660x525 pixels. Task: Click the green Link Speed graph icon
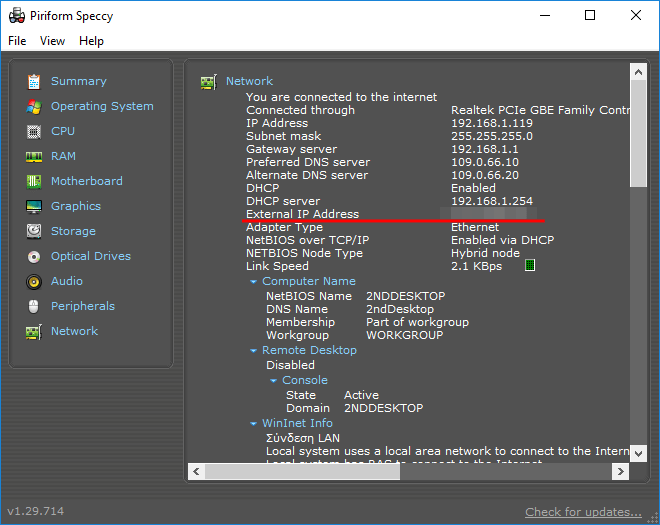(530, 265)
